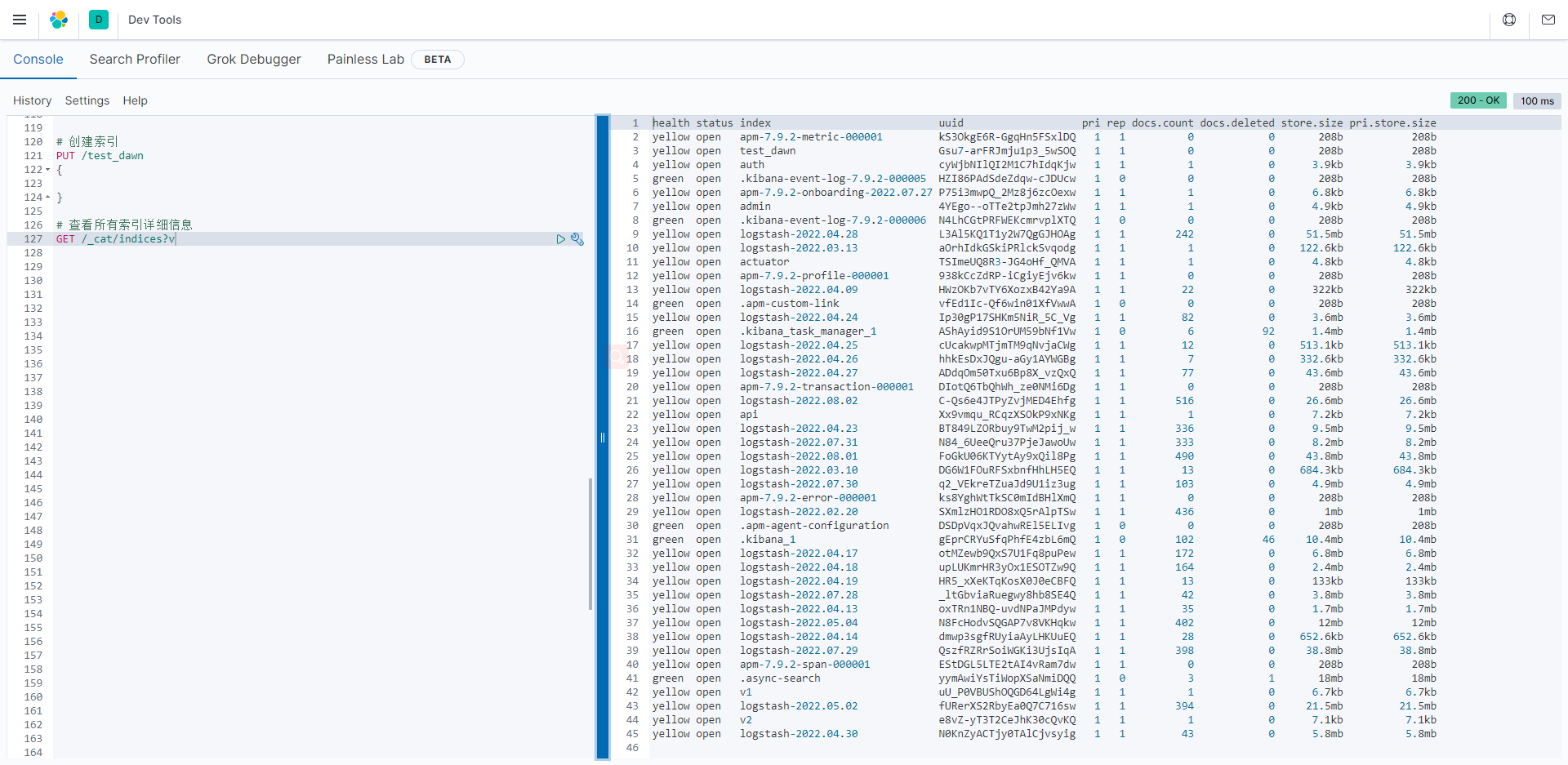Select docs count 516 for logstash-2022.08.02
Screen dimensions: 1568x765
[x=1184, y=401]
